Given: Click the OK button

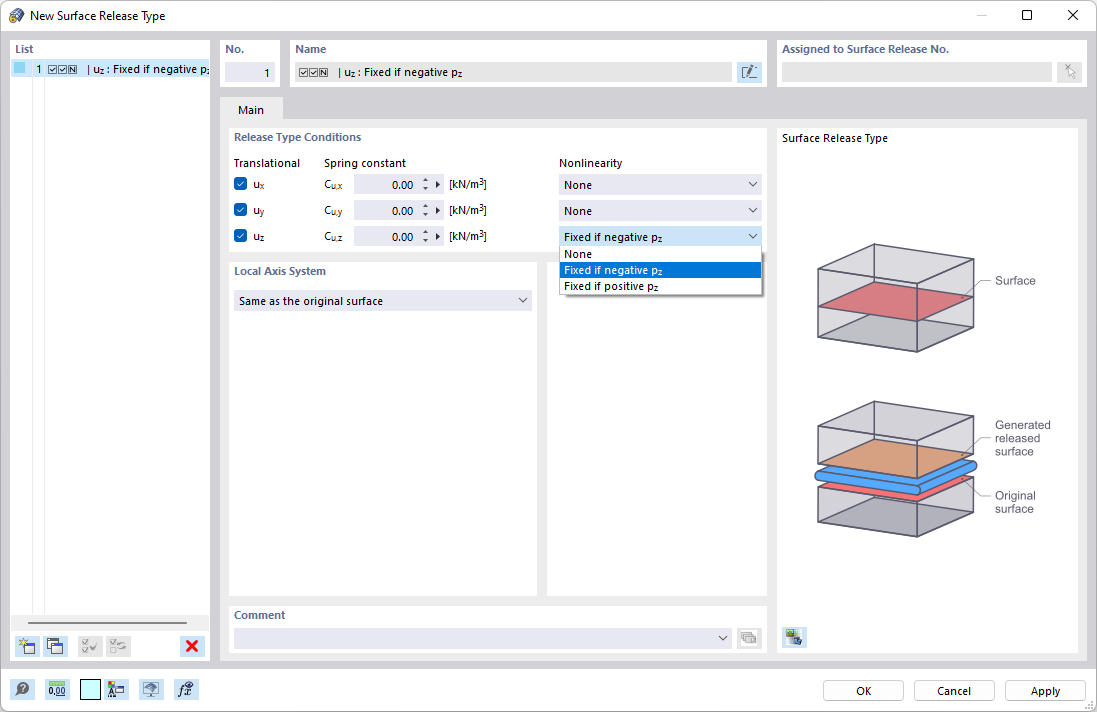Looking at the screenshot, I should coord(863,690).
